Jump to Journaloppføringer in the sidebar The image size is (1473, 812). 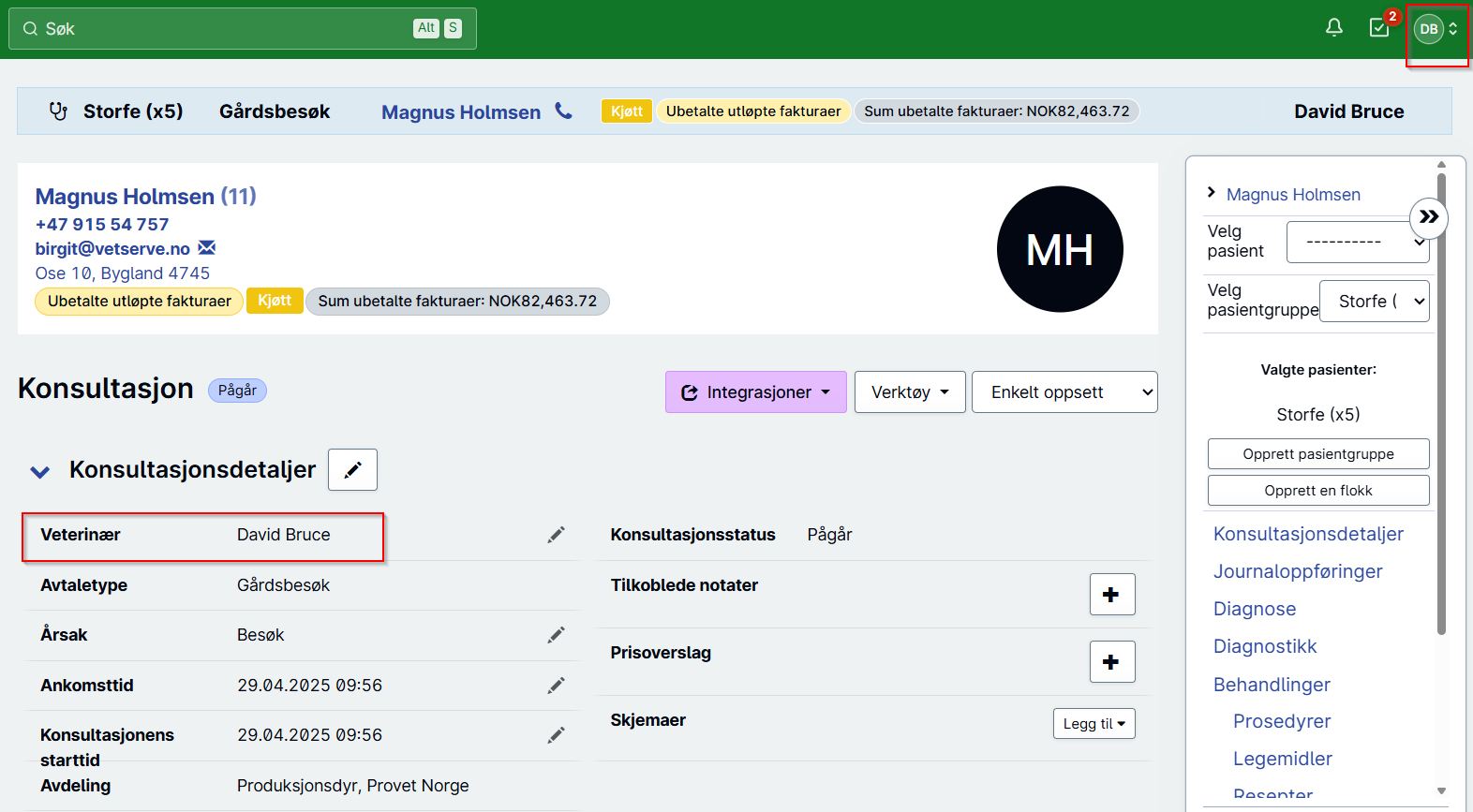[1298, 571]
